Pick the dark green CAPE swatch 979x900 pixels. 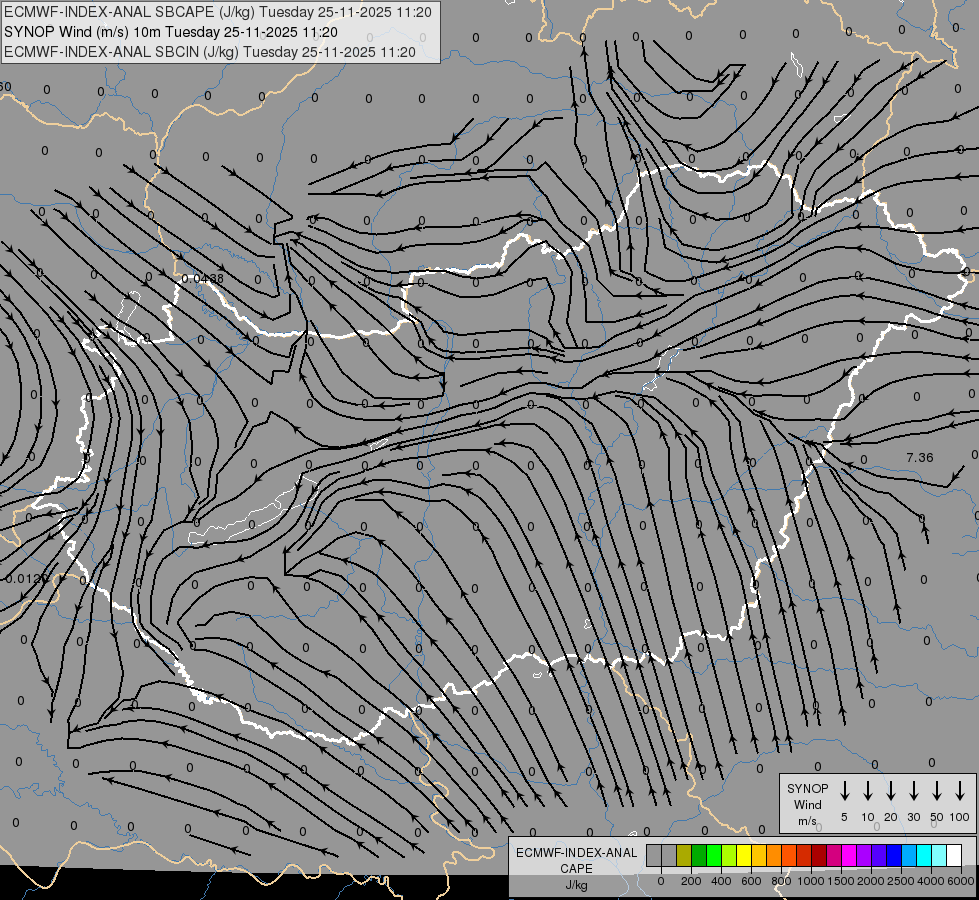699,856
